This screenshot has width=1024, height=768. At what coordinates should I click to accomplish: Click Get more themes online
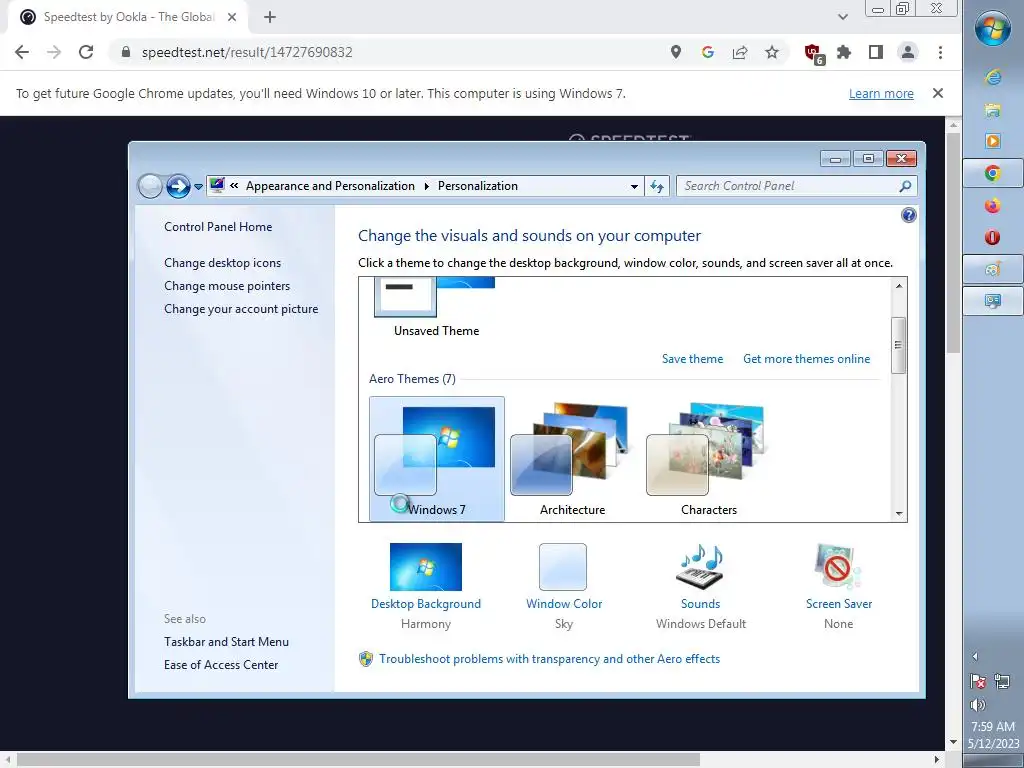click(x=807, y=359)
